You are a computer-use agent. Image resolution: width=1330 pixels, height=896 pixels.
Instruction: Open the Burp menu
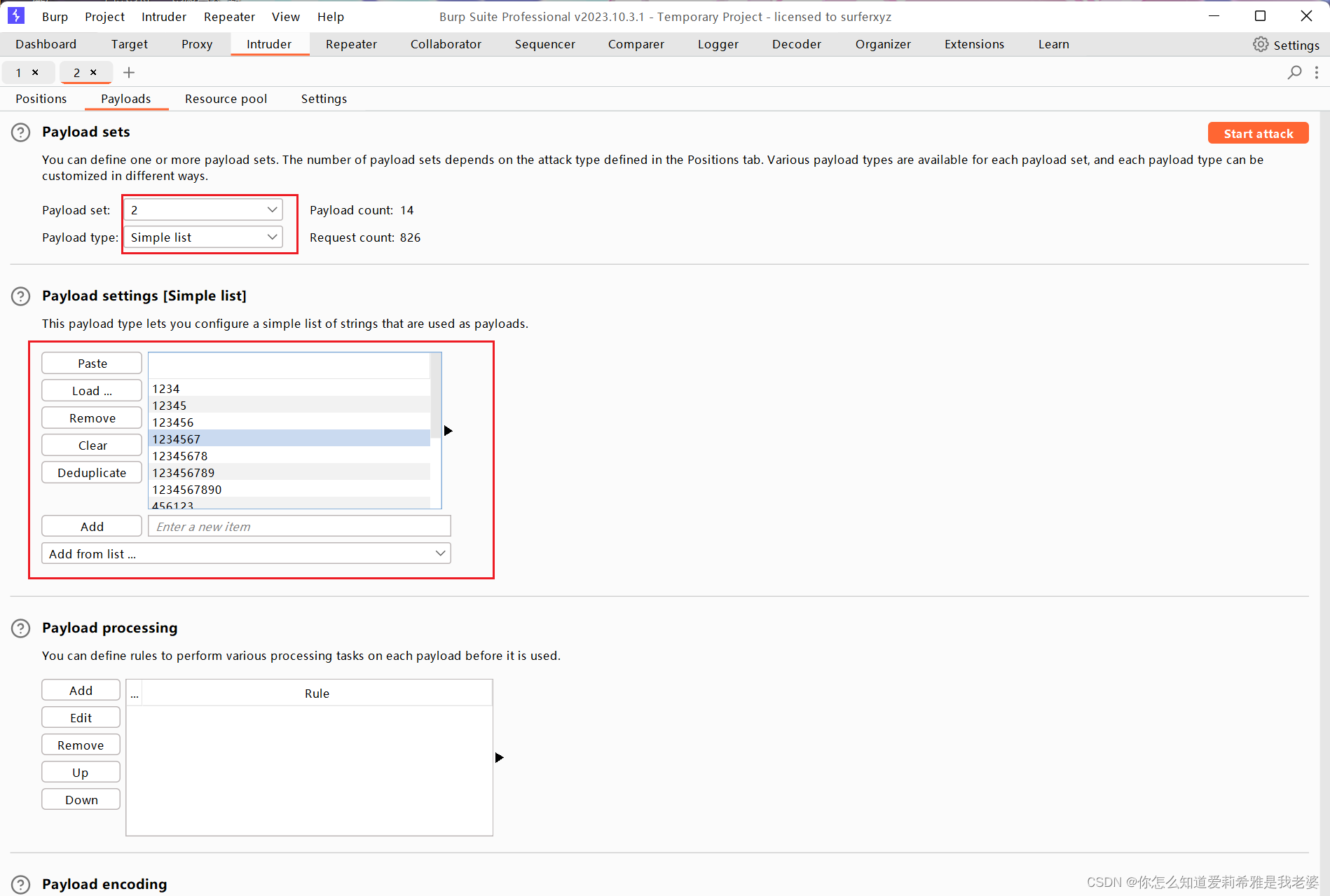pyautogui.click(x=55, y=16)
